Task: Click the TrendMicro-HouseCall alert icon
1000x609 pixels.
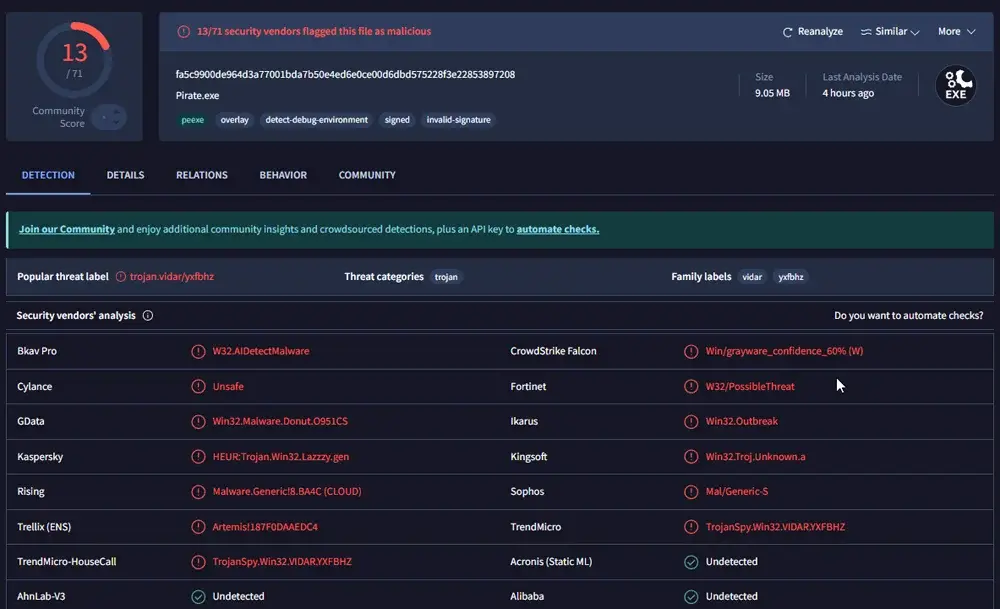Action: click(198, 562)
